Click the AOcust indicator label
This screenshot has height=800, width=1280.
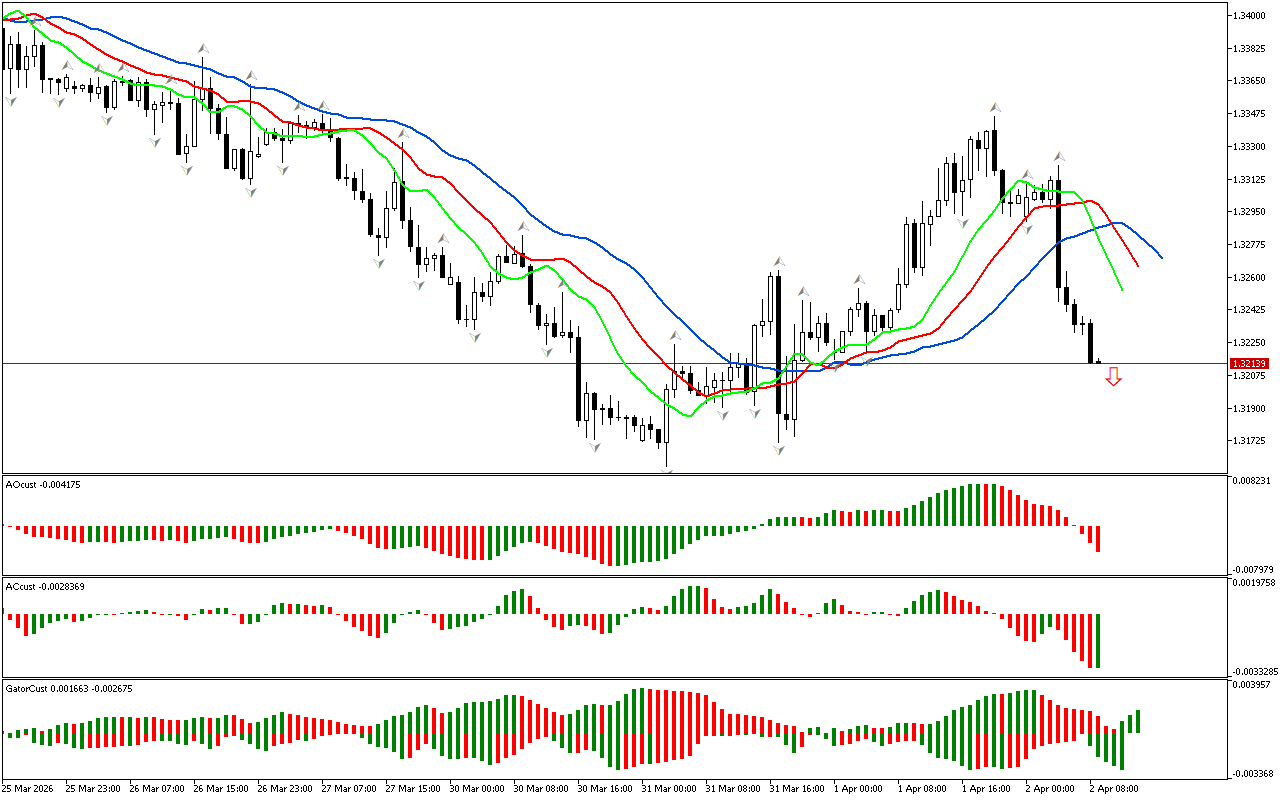[43, 485]
